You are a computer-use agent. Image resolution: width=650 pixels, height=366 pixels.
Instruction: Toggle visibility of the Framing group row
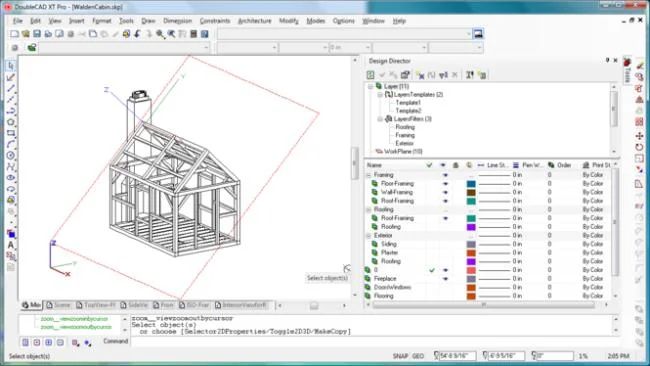(x=446, y=175)
